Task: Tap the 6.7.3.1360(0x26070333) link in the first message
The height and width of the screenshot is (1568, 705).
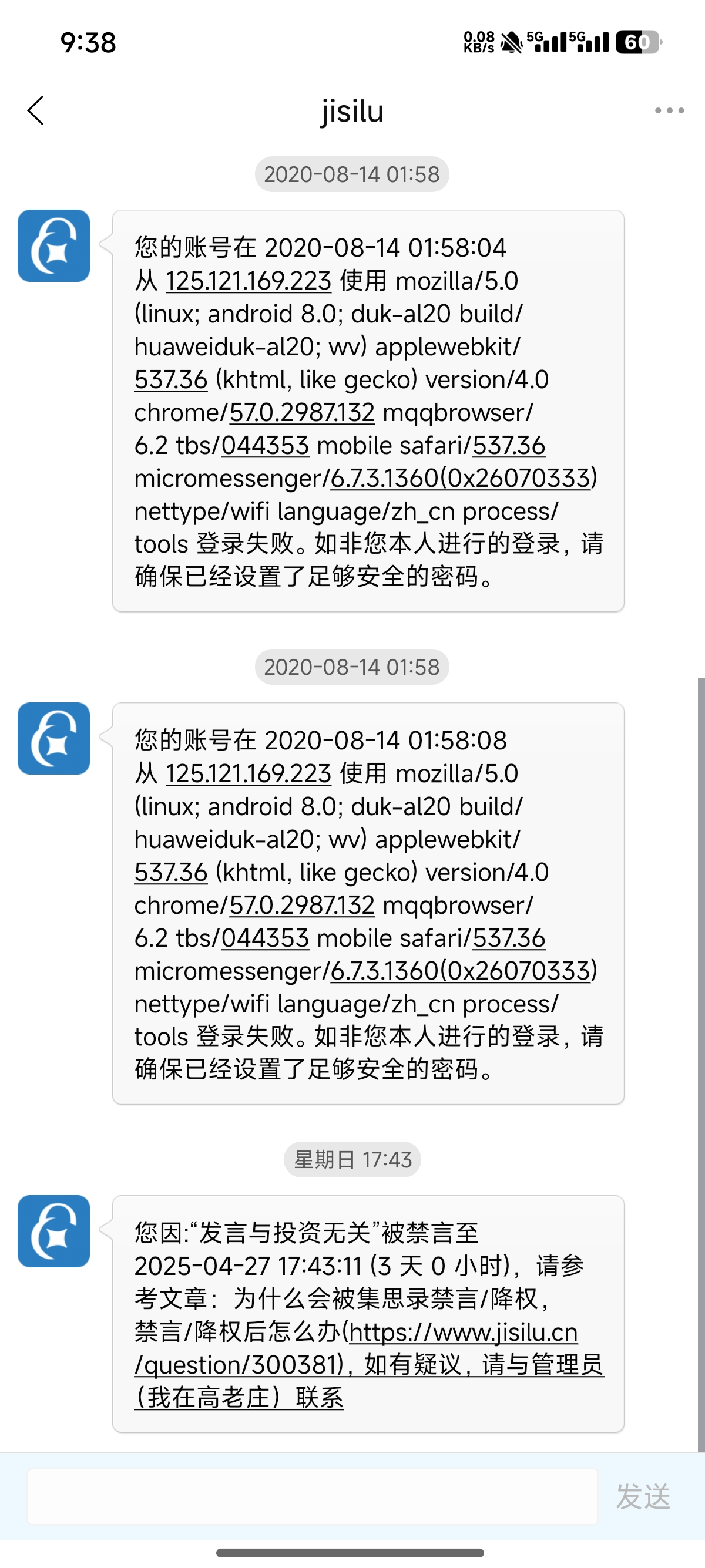Action: tap(460, 479)
